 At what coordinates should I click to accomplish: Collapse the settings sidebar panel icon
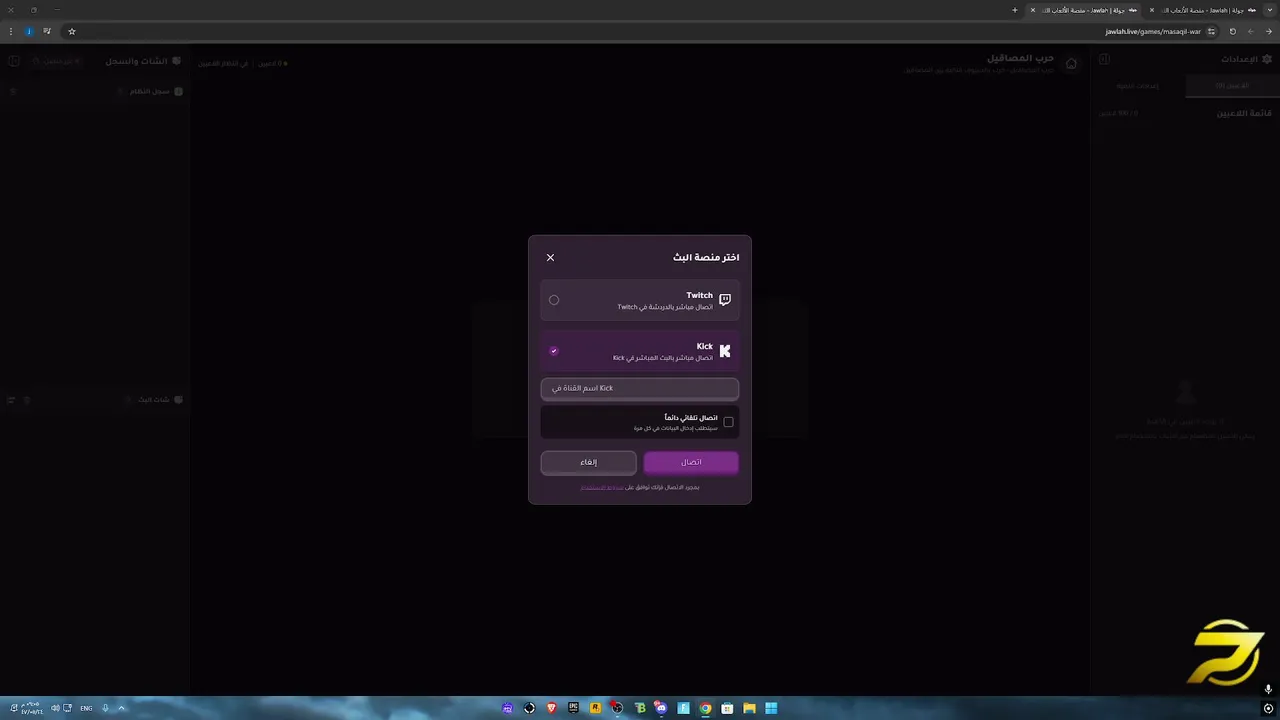pyautogui.click(x=1104, y=59)
